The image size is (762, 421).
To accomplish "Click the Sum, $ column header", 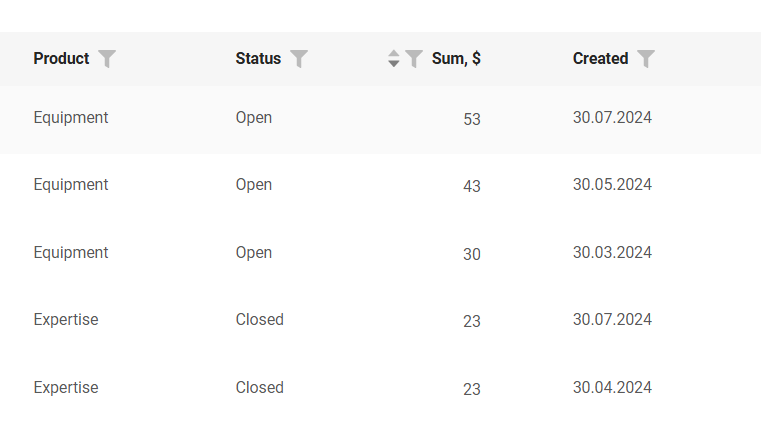I will pyautogui.click(x=456, y=59).
